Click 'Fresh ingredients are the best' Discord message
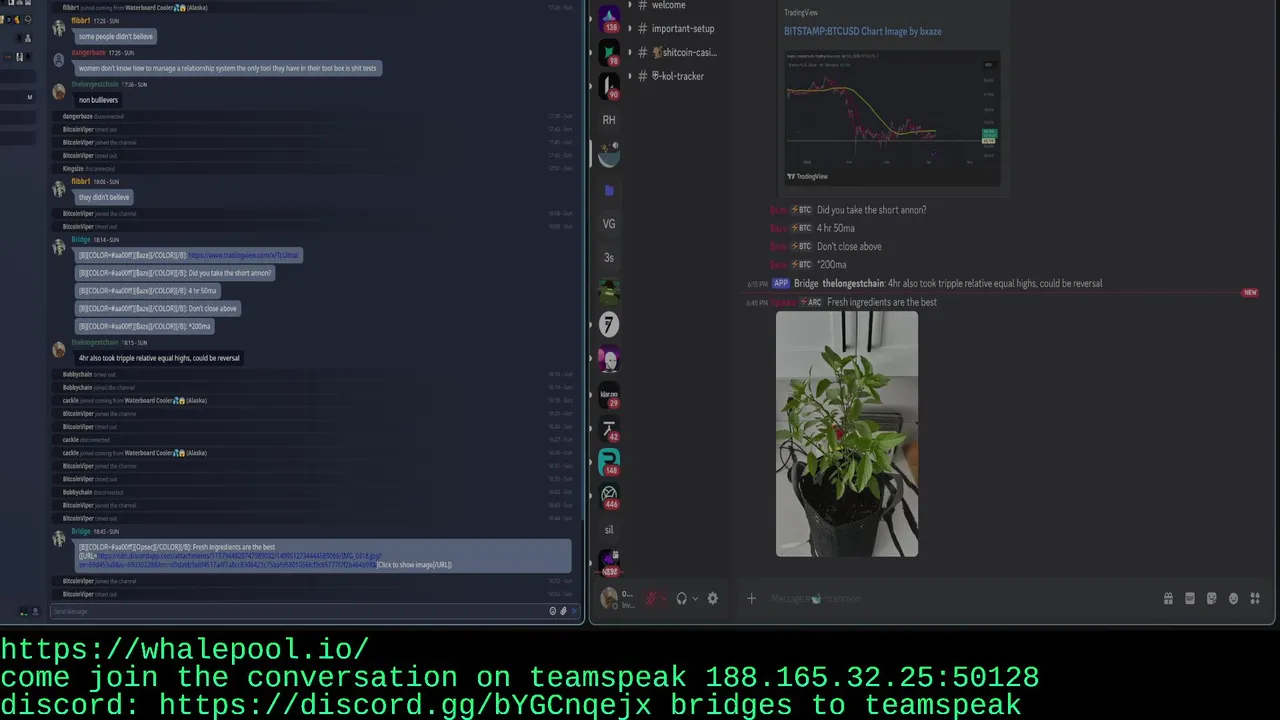 point(882,302)
